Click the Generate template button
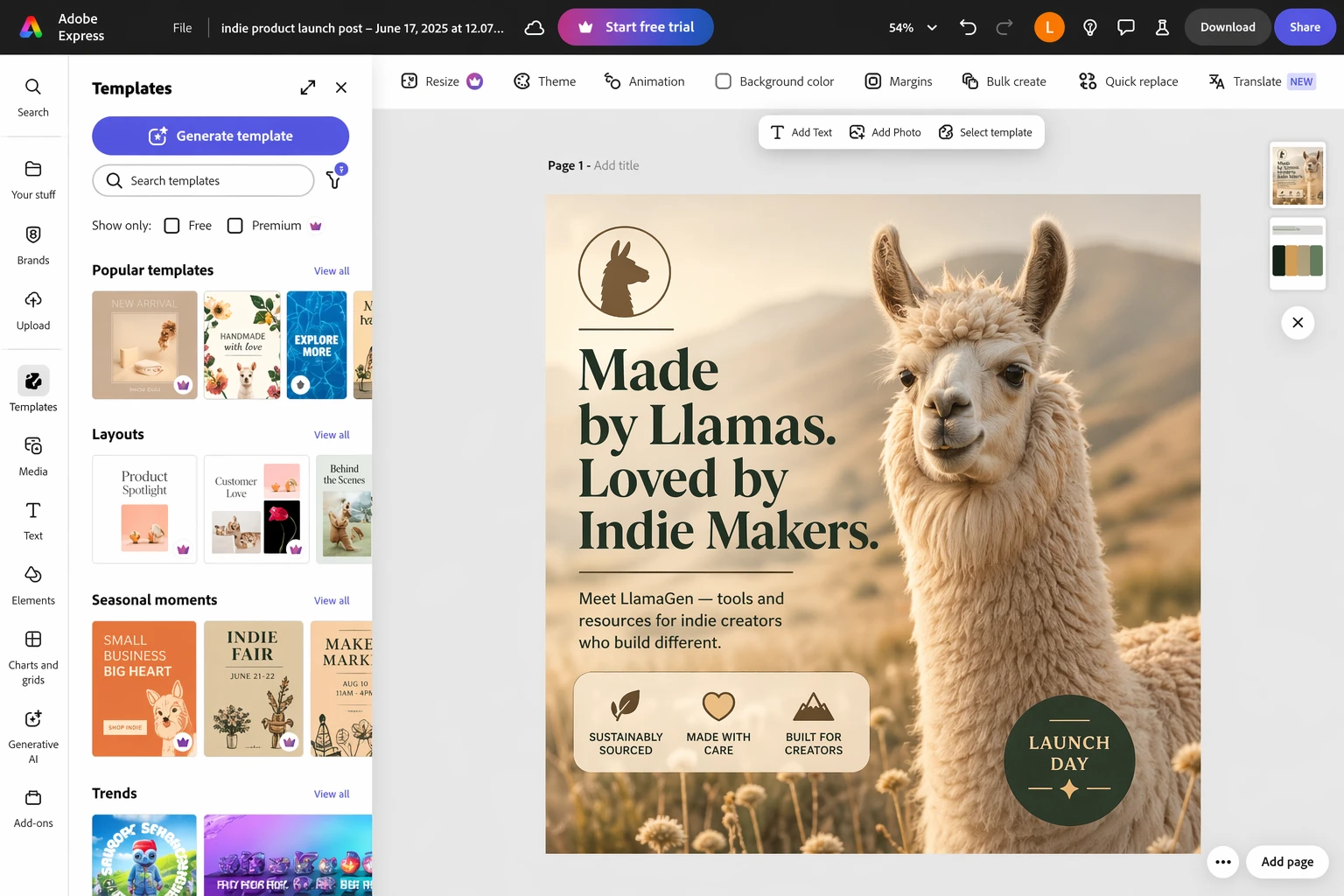This screenshot has width=1344, height=896. point(220,136)
